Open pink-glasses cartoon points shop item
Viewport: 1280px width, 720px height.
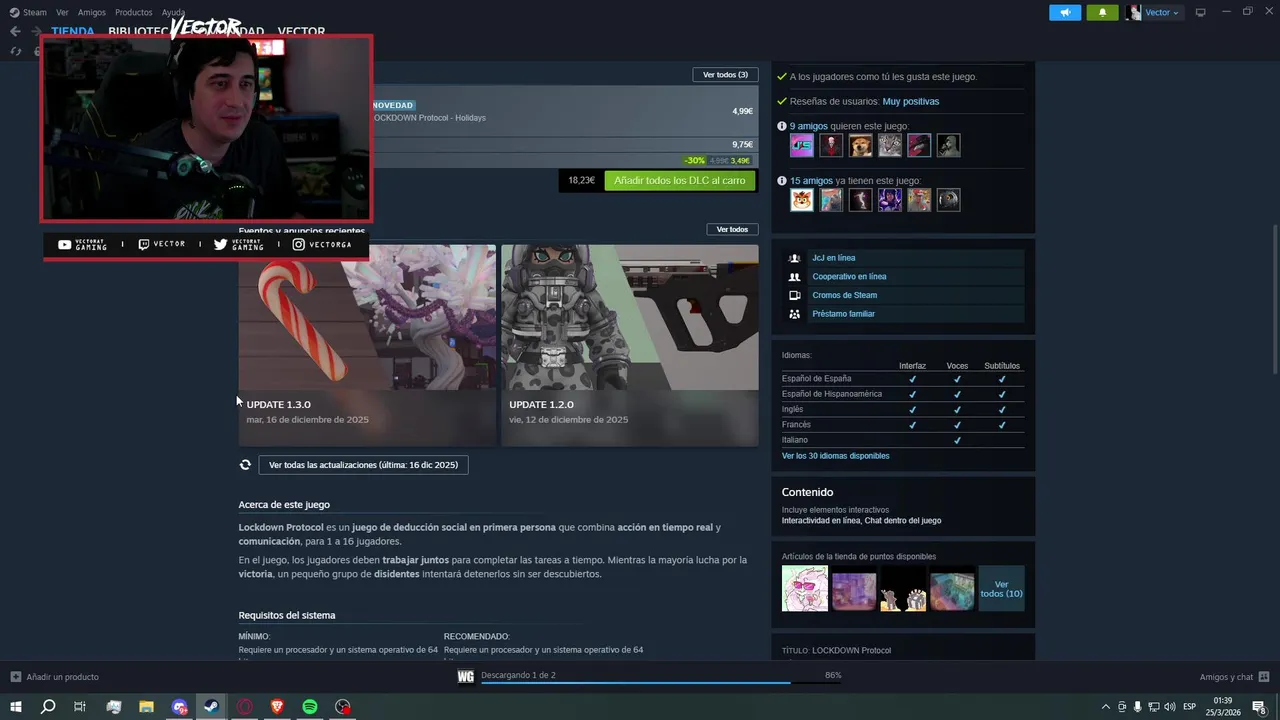(x=805, y=589)
